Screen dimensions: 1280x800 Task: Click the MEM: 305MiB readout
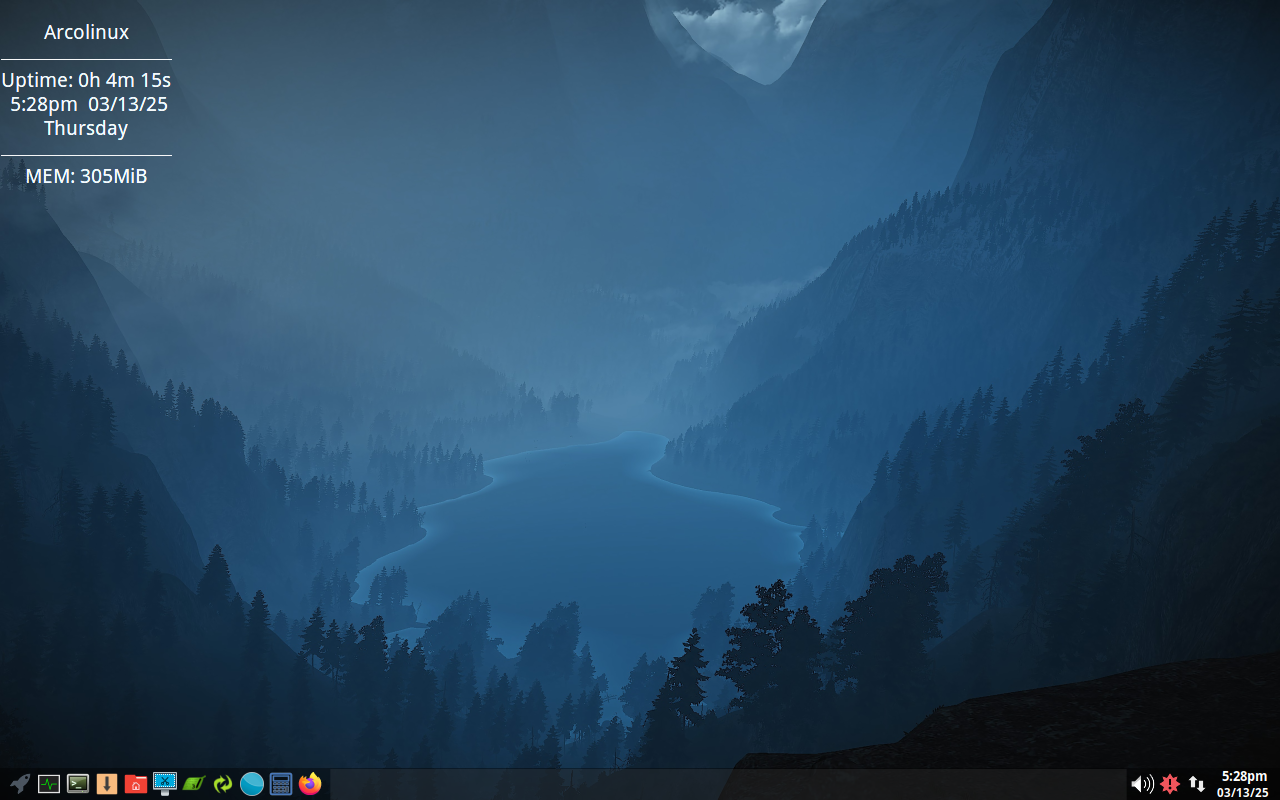[x=86, y=176]
